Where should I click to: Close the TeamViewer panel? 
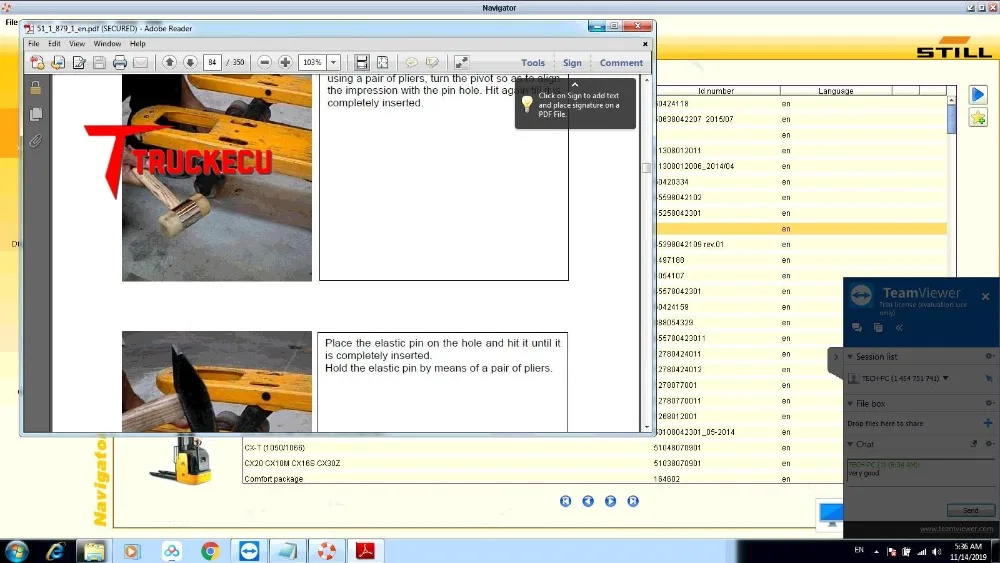985,296
